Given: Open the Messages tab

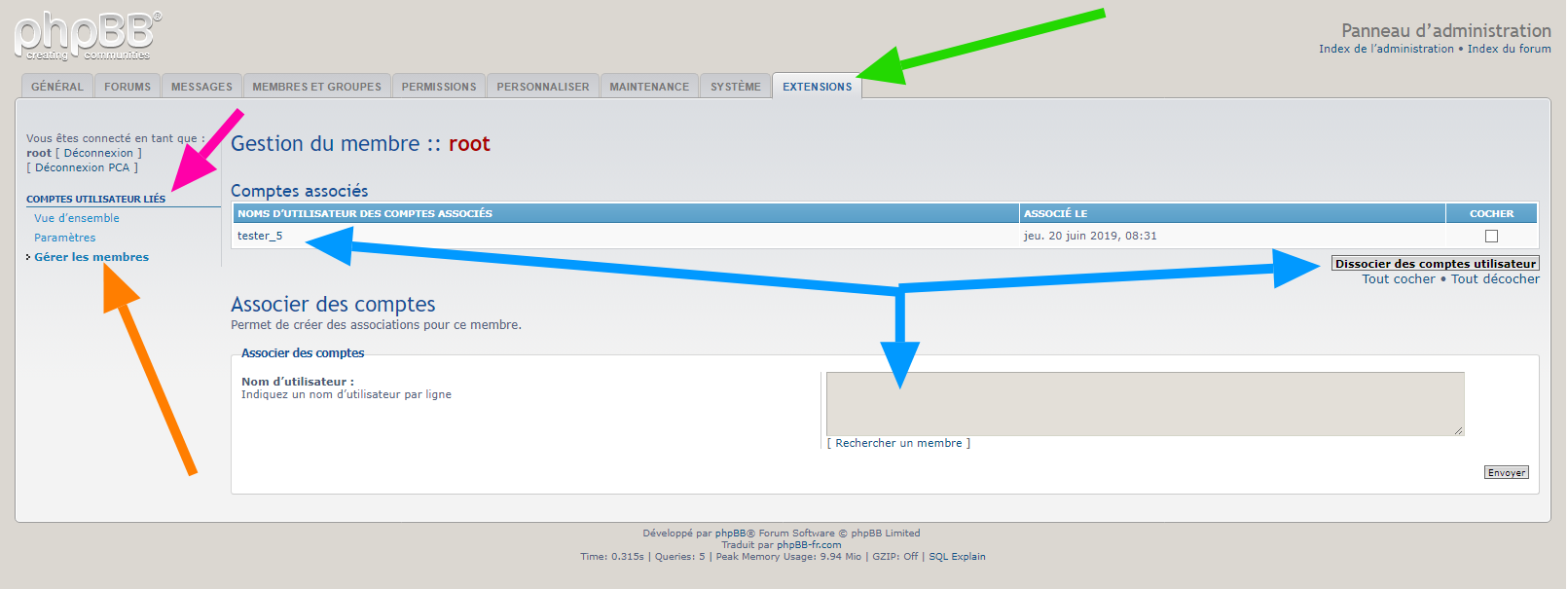Looking at the screenshot, I should (x=201, y=87).
